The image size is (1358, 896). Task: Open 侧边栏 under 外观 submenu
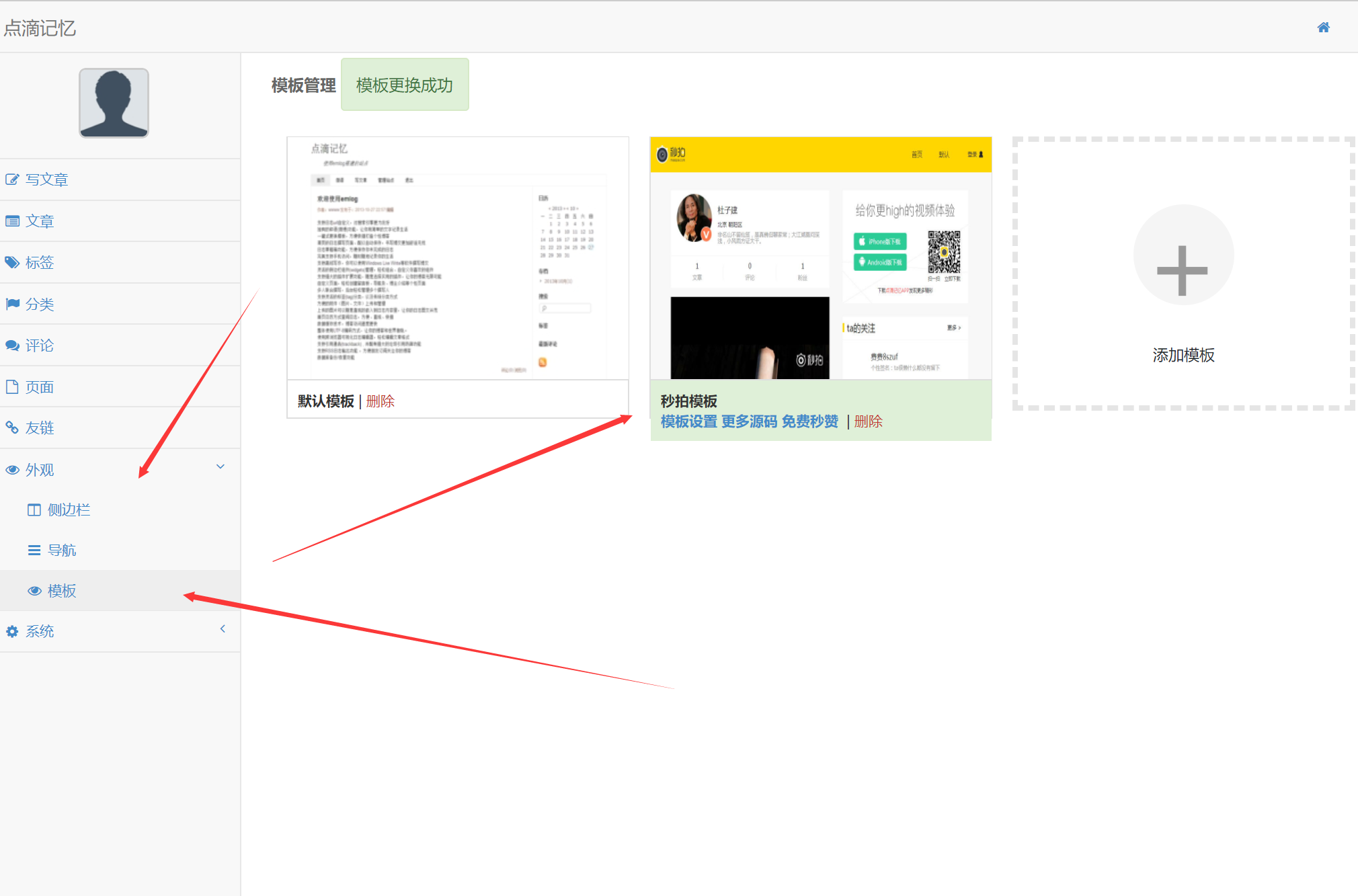(69, 510)
